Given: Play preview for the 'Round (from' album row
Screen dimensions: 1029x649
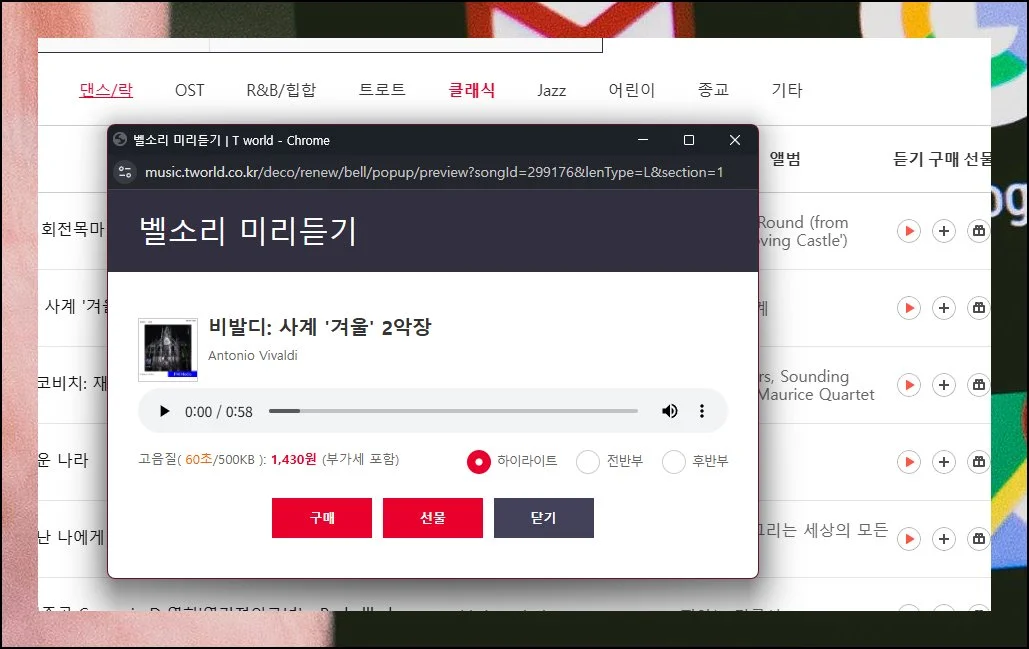Looking at the screenshot, I should point(908,231).
